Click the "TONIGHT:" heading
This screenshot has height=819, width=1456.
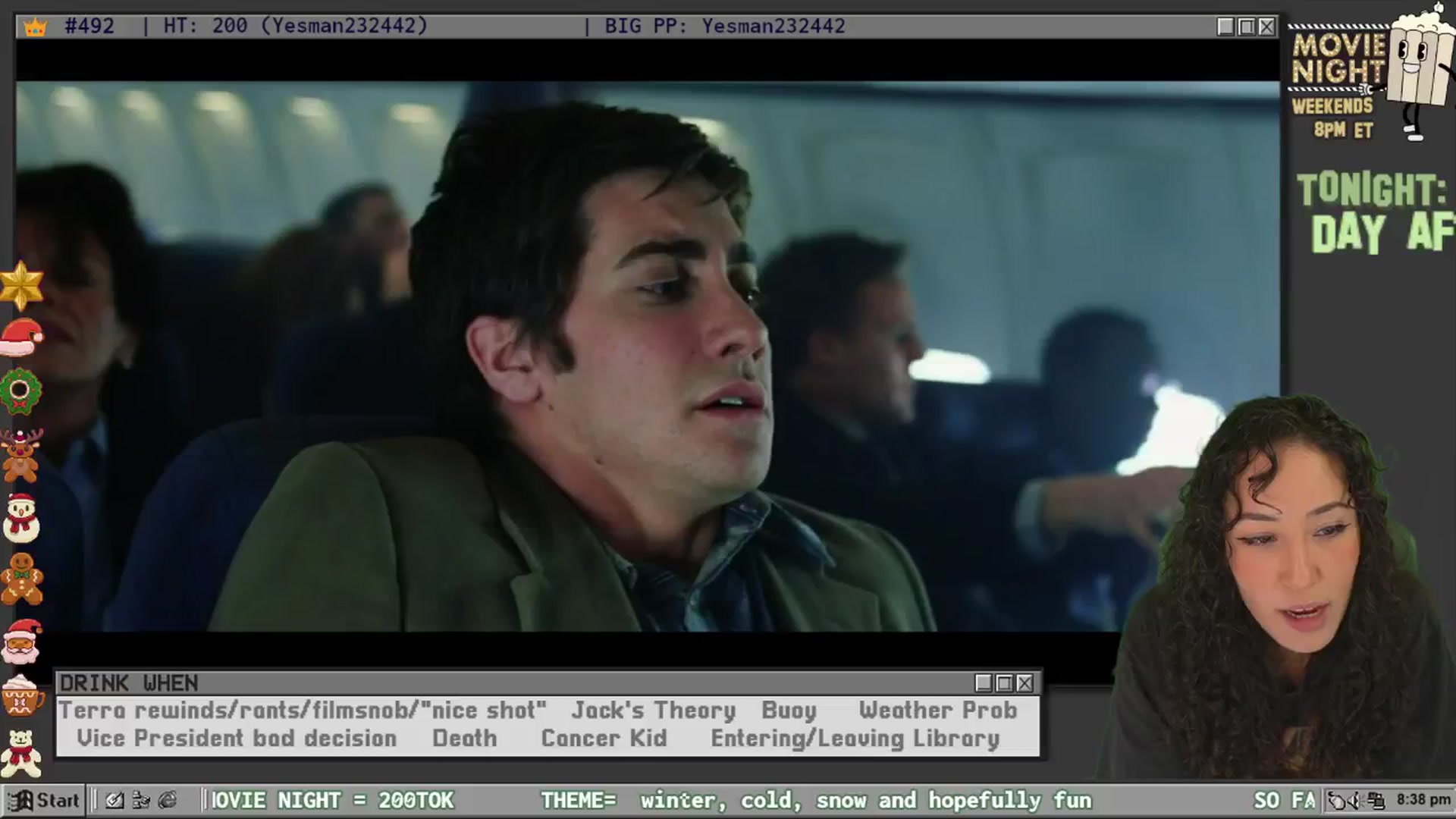(x=1371, y=190)
